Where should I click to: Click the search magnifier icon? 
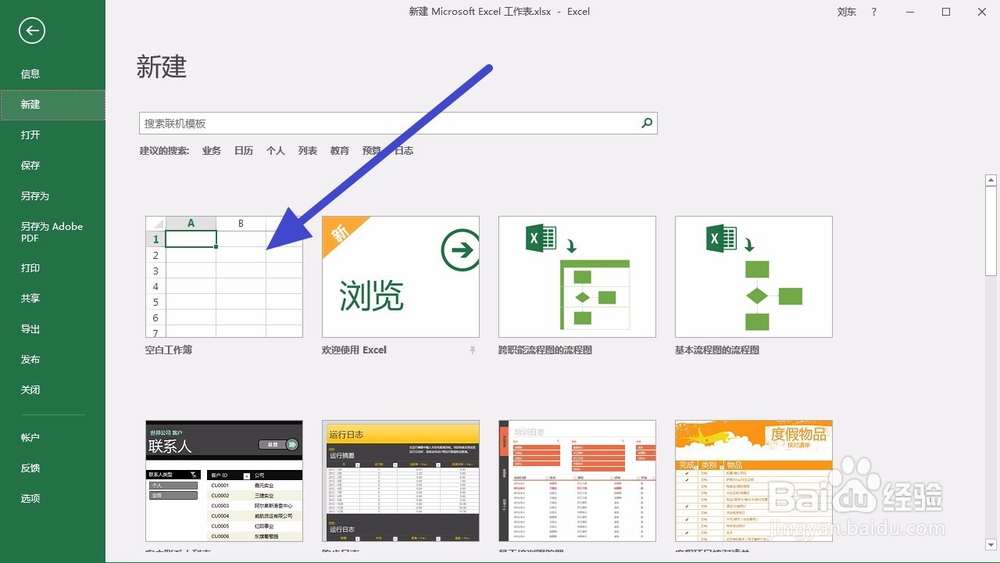pos(647,123)
